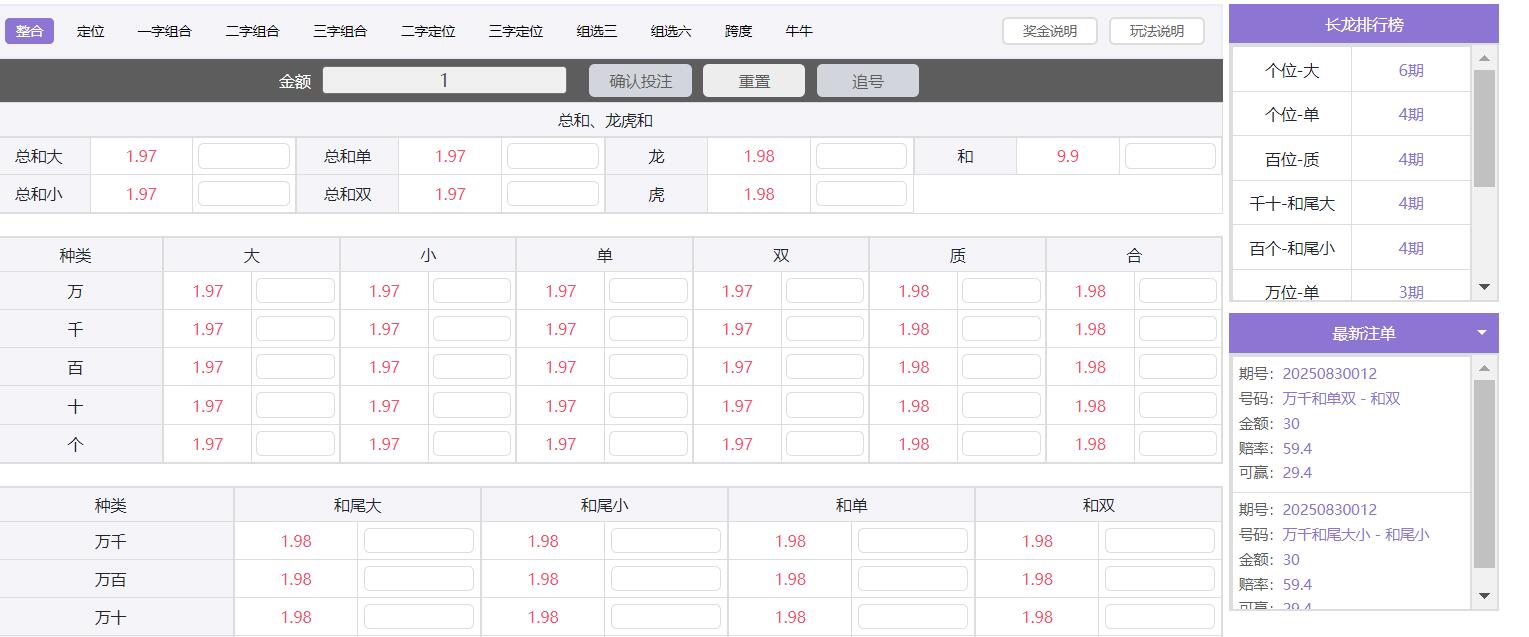This screenshot has height=637, width=1529.
Task: Click the 总和大 bet input box
Action: tap(243, 156)
